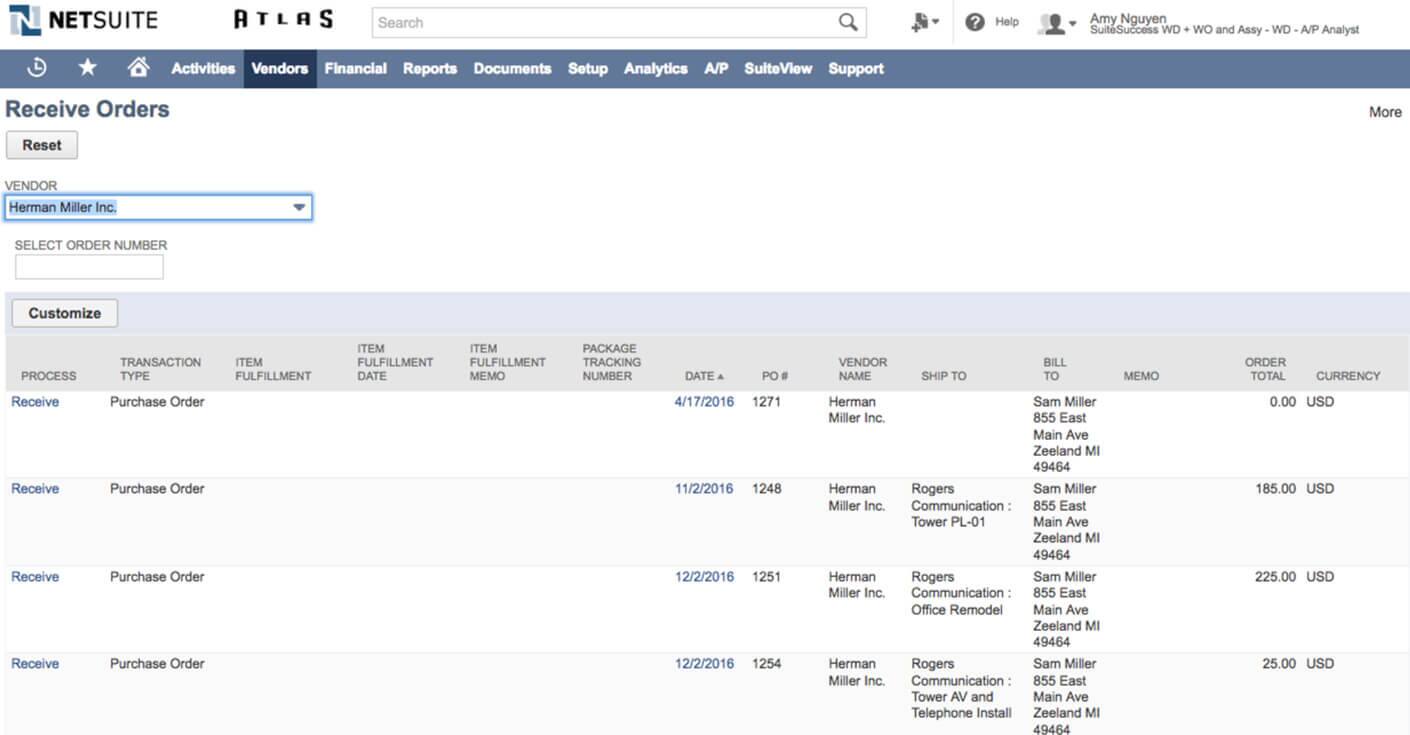Open the Activities menu
Screen dimensions: 1410x735
(x=203, y=68)
